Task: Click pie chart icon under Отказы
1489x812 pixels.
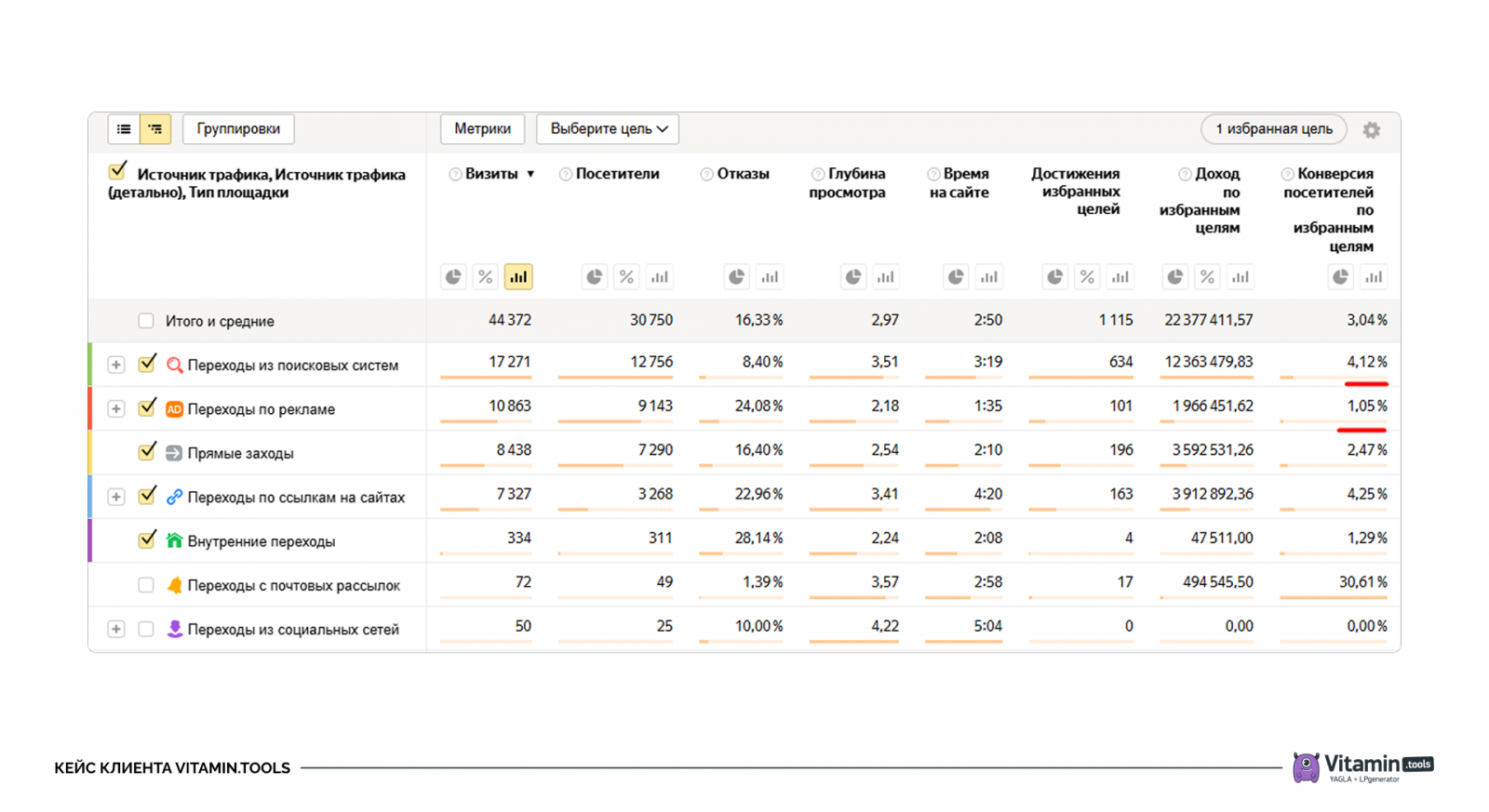Action: coord(736,277)
